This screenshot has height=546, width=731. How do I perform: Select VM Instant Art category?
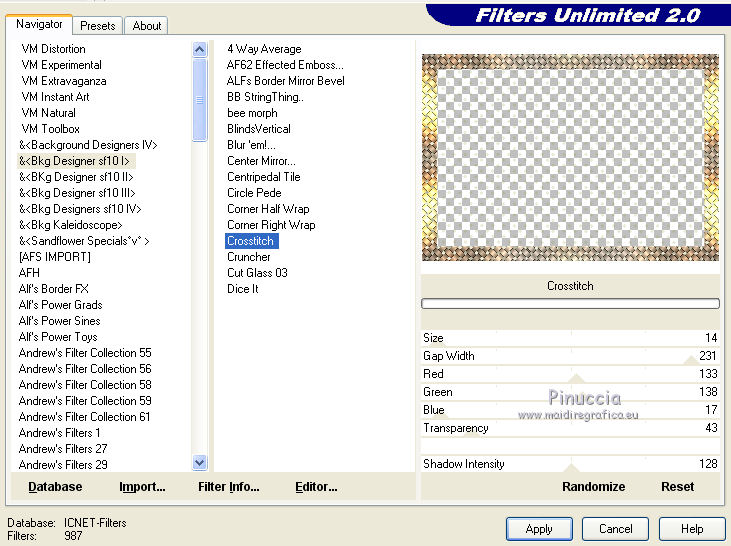(55, 97)
